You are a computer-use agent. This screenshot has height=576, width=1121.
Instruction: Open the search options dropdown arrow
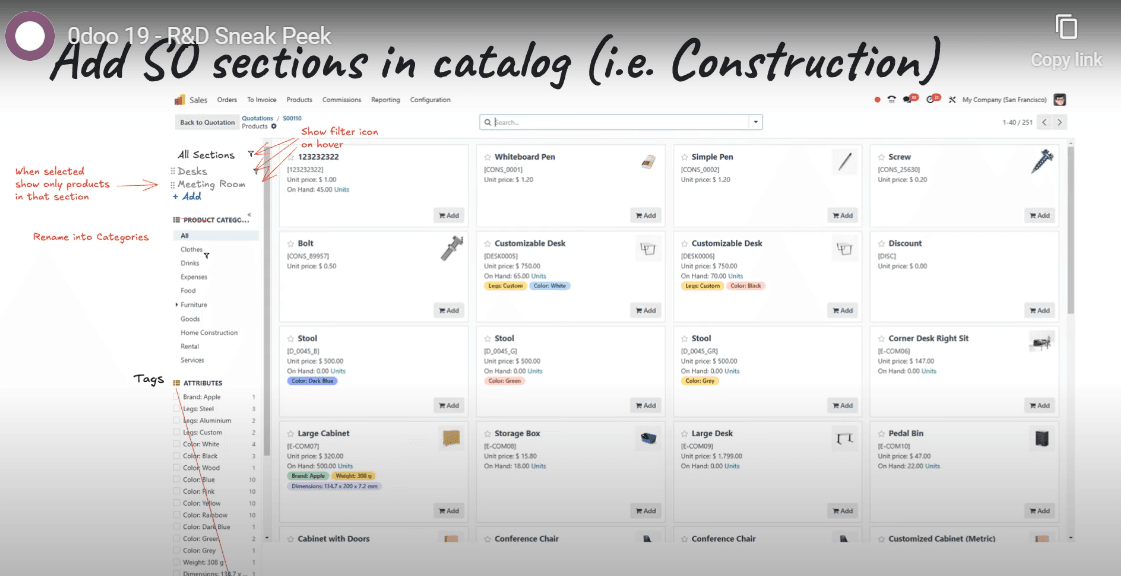(x=756, y=122)
